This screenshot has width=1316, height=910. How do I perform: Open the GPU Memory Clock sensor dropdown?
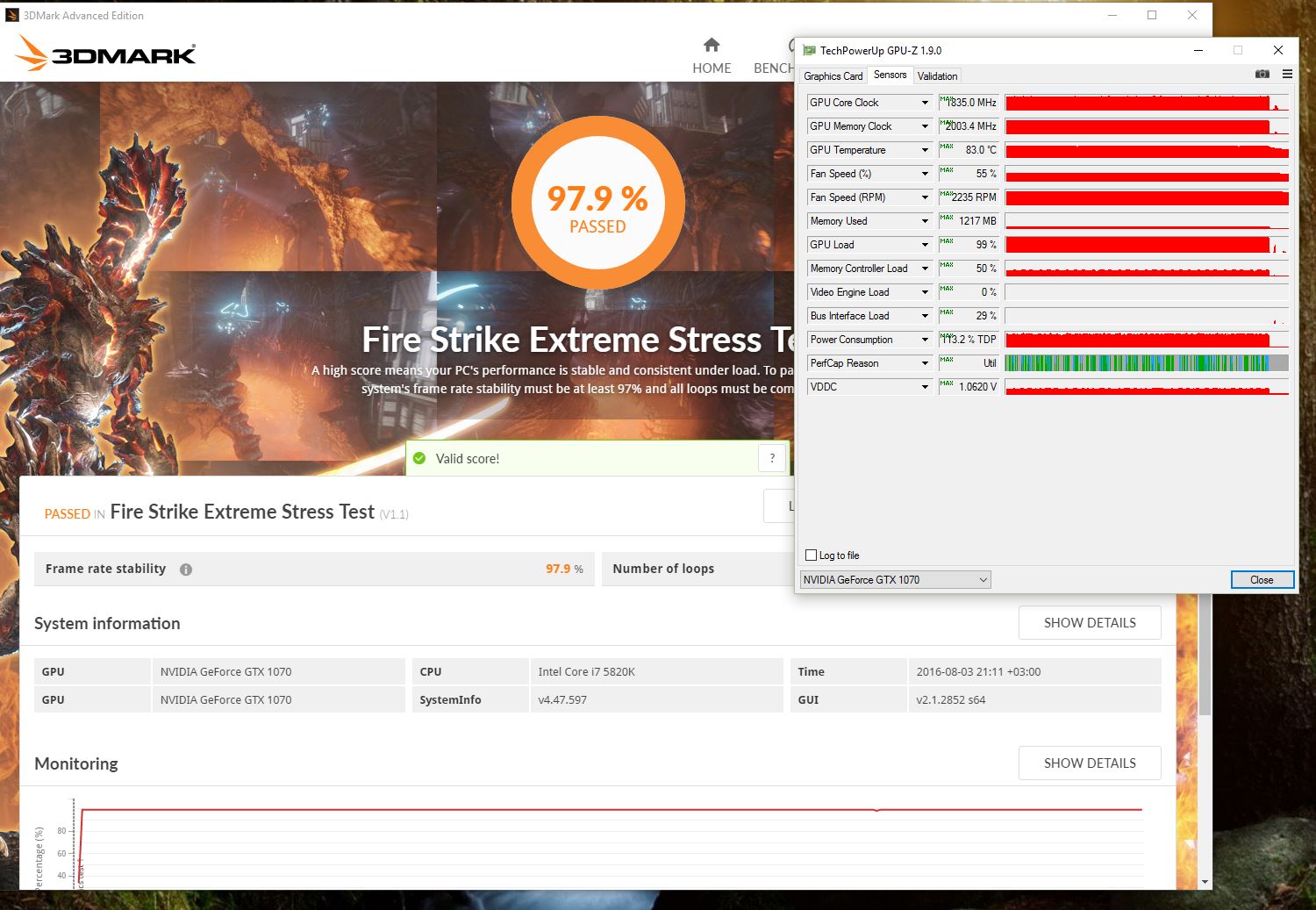(925, 126)
